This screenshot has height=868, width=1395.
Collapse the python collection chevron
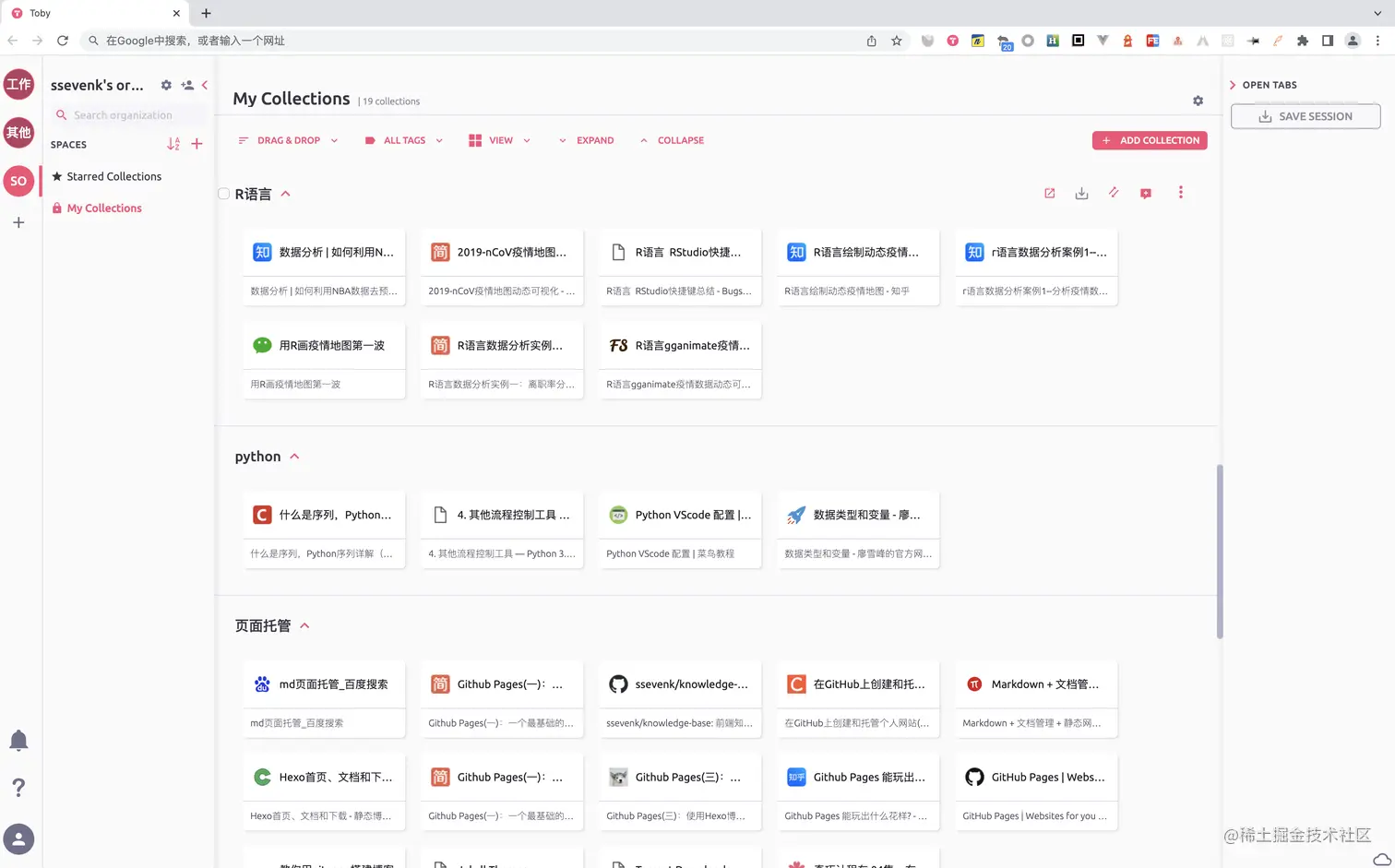(295, 457)
